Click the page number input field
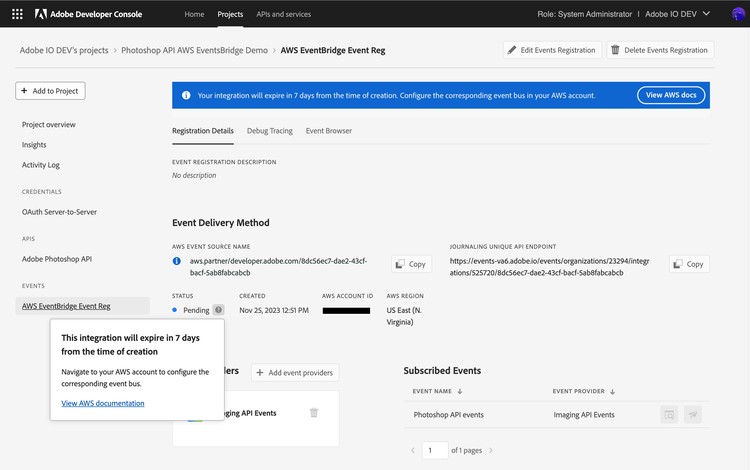The height and width of the screenshot is (470, 750). [x=435, y=451]
